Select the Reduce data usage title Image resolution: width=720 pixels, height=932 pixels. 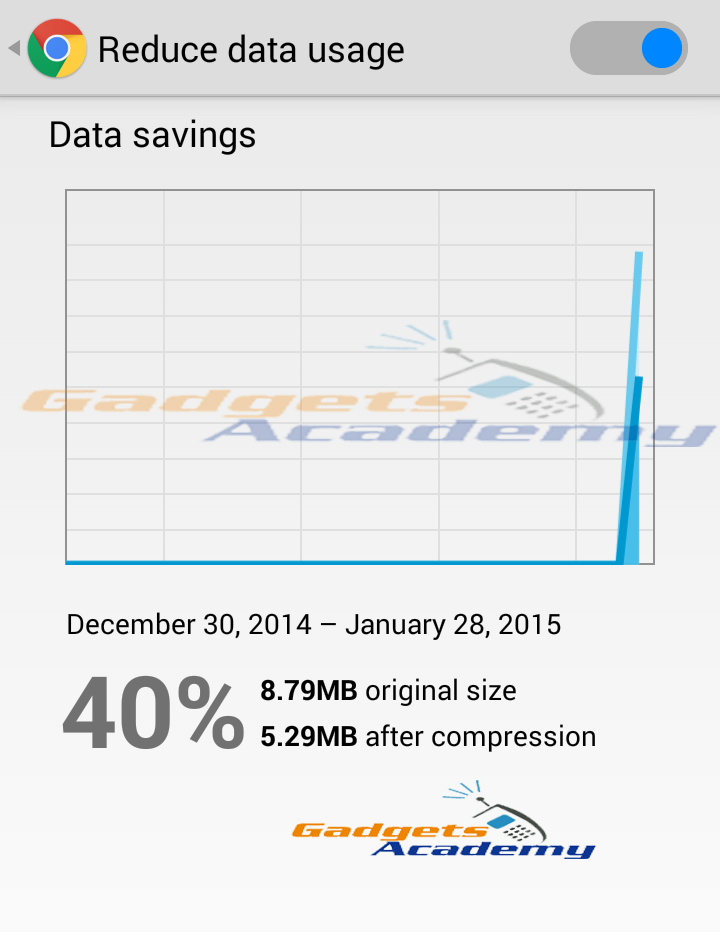click(x=251, y=50)
